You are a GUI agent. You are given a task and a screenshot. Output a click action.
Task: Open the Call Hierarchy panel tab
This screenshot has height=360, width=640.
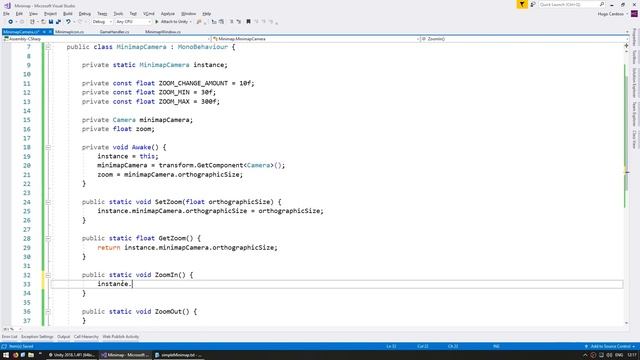(86, 337)
